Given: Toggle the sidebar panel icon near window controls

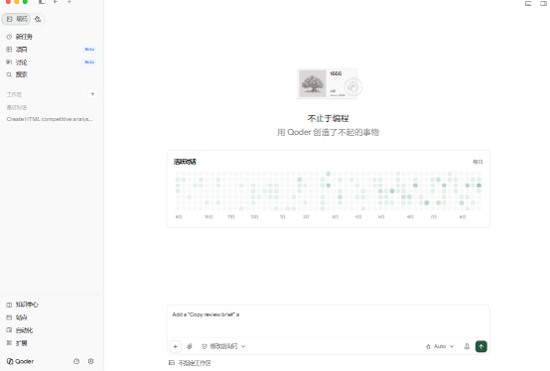Looking at the screenshot, I should pos(42,2).
